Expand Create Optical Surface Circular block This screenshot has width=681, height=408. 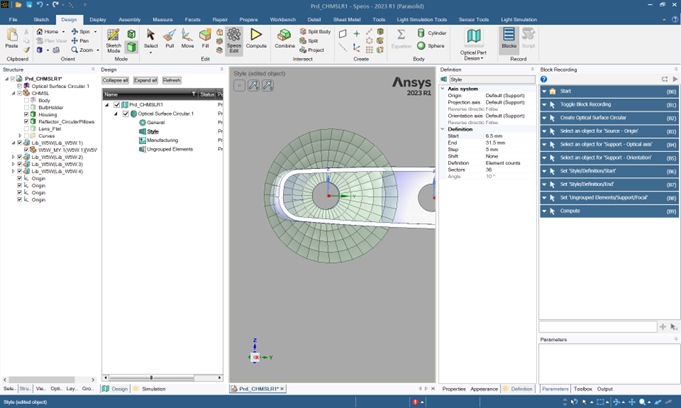point(544,118)
